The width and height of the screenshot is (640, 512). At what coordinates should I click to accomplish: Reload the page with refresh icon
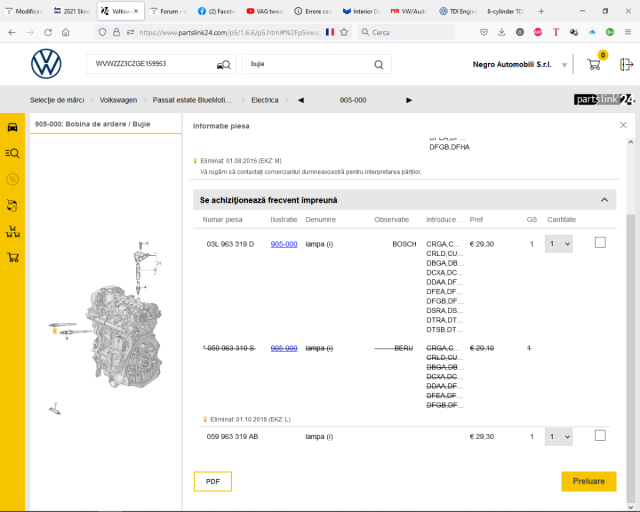pyautogui.click(x=48, y=32)
